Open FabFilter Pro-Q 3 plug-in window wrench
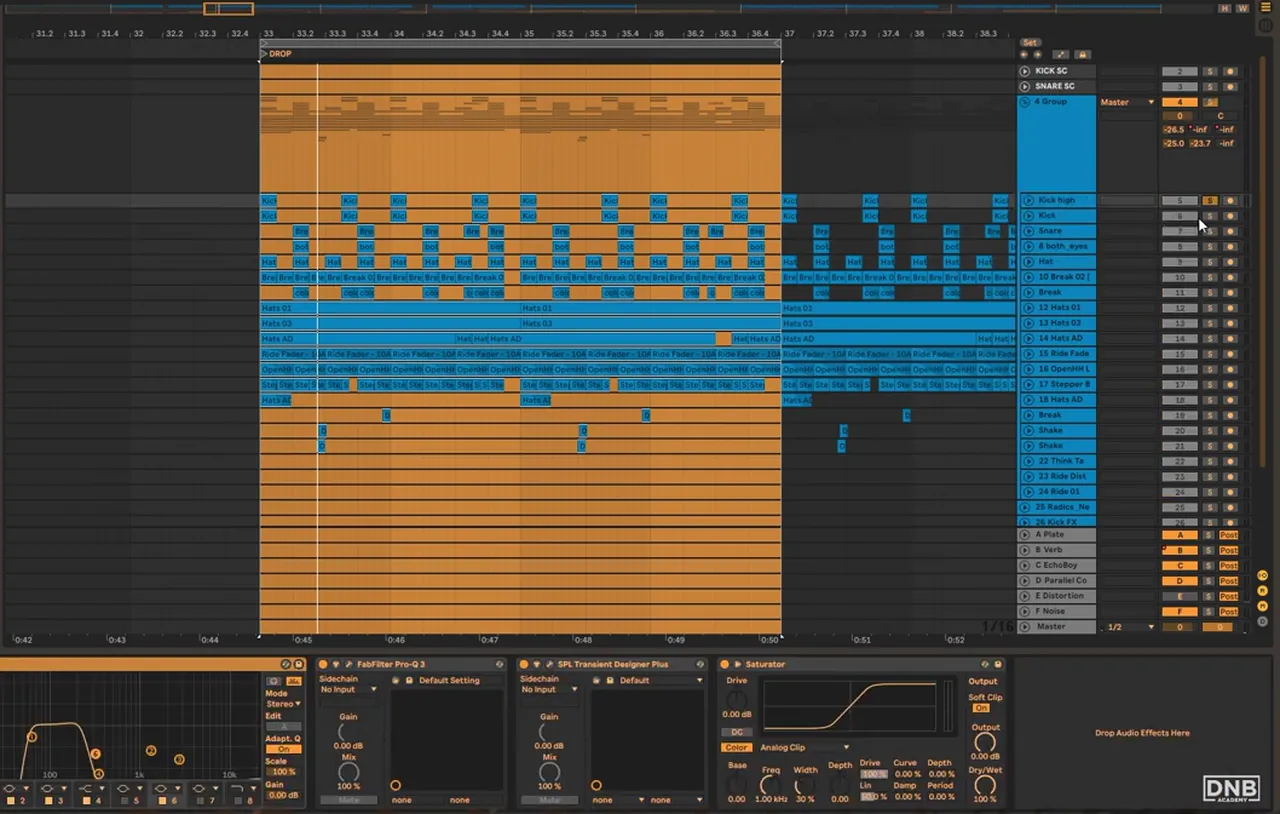The height and width of the screenshot is (814, 1280). point(348,664)
